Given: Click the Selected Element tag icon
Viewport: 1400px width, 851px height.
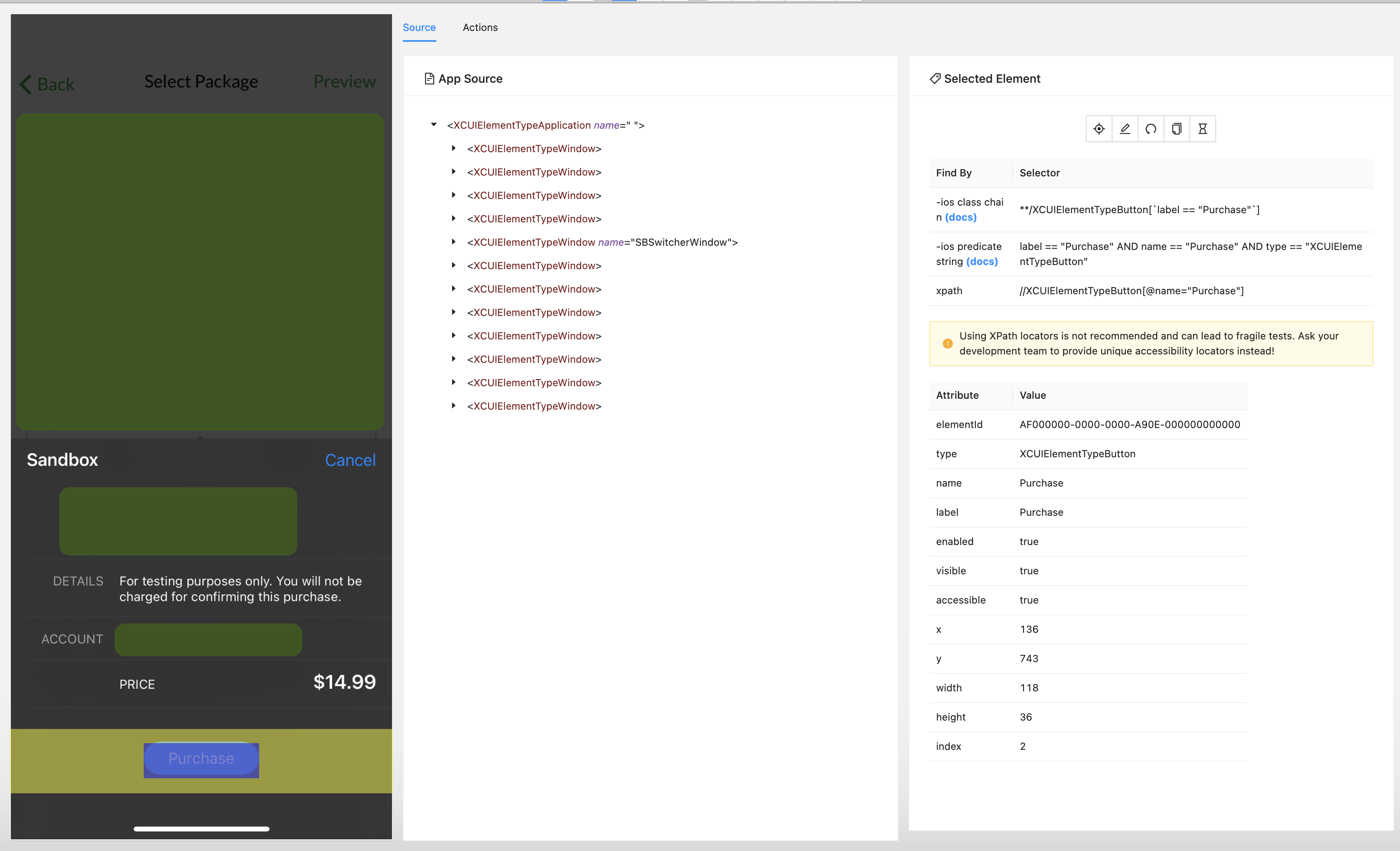Looking at the screenshot, I should [x=935, y=79].
